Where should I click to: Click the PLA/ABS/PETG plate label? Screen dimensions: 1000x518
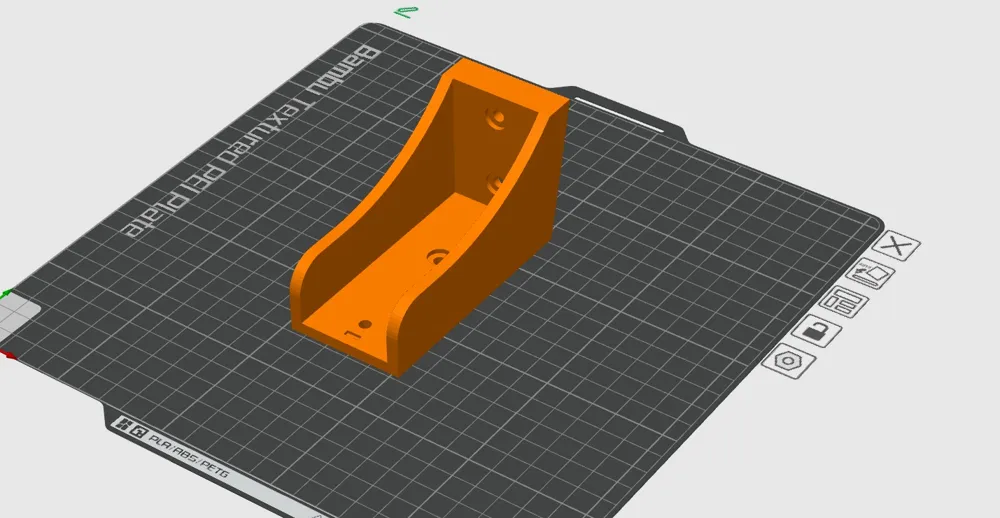click(x=188, y=456)
